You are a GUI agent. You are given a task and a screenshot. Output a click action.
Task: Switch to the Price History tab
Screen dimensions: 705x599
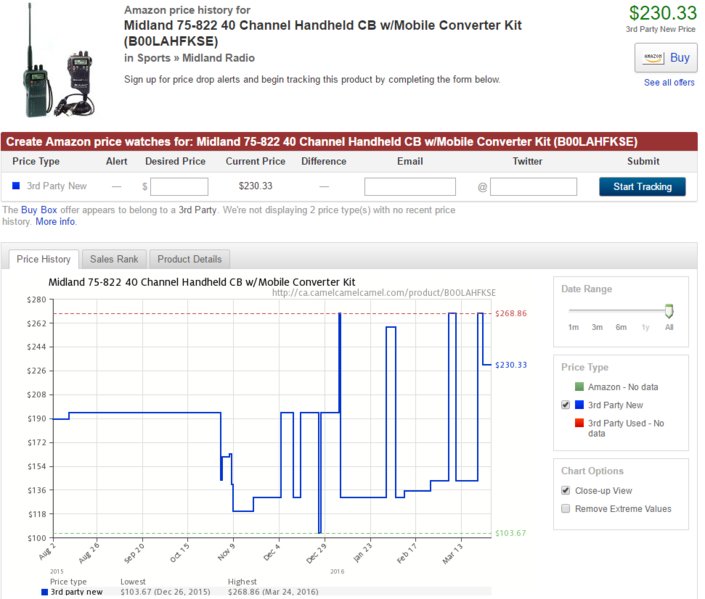(x=44, y=259)
